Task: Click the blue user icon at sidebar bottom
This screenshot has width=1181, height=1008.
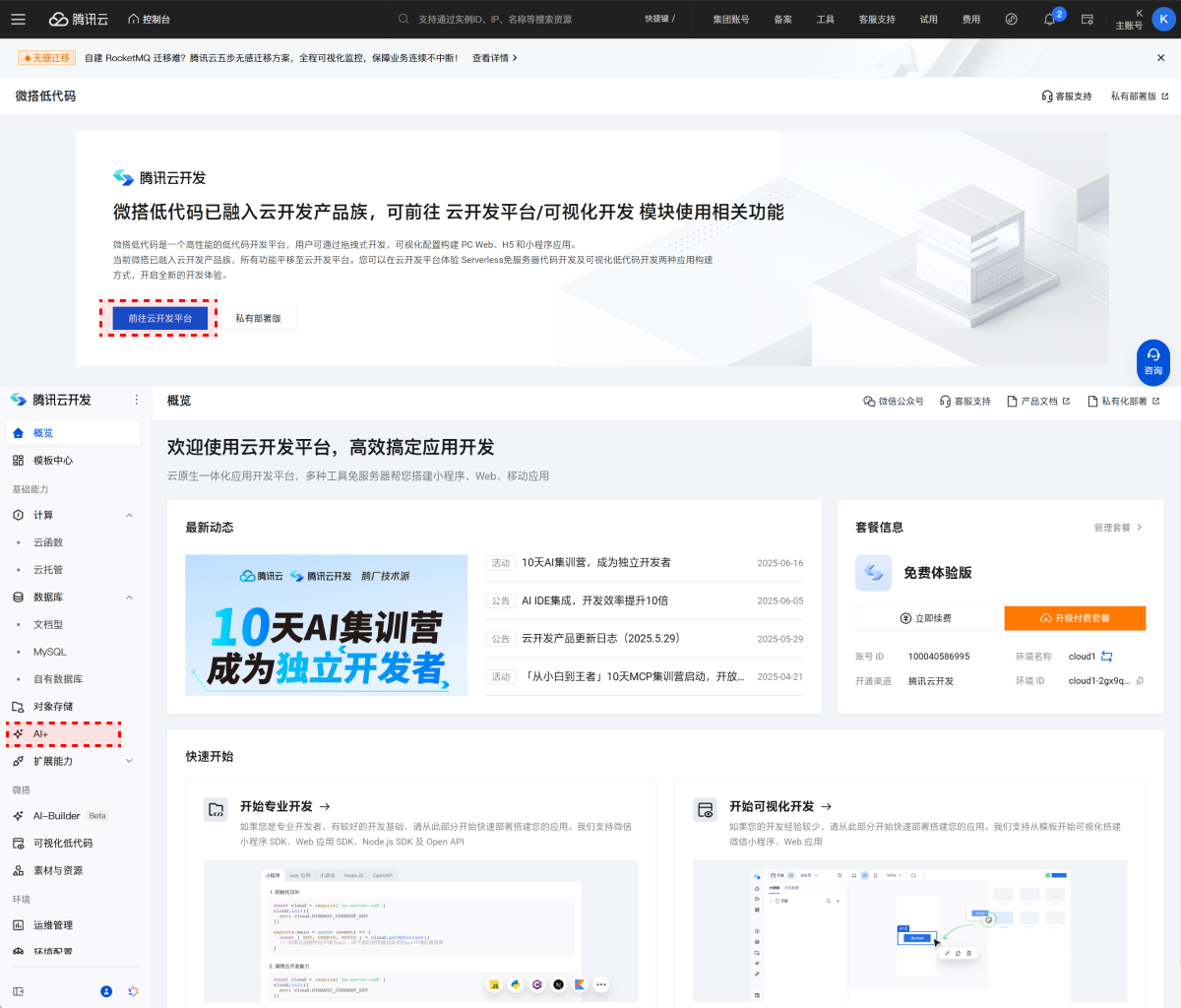Action: [x=106, y=991]
